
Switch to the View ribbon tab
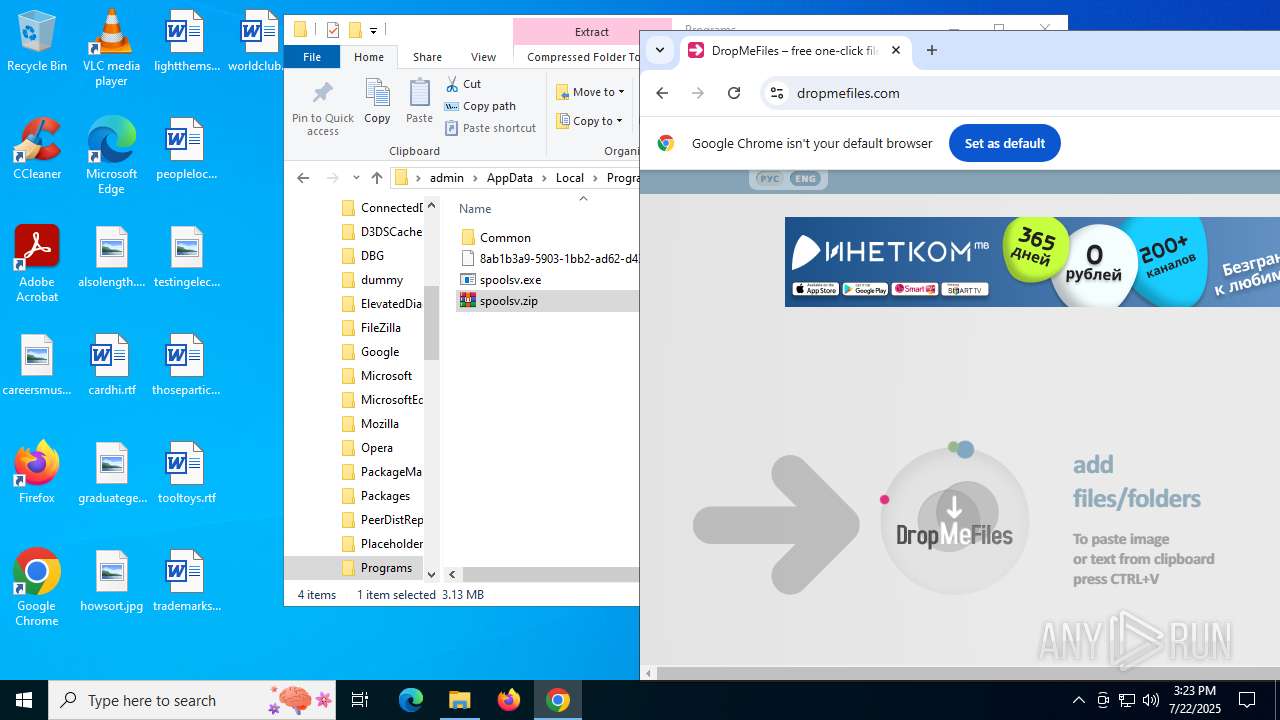click(x=483, y=57)
